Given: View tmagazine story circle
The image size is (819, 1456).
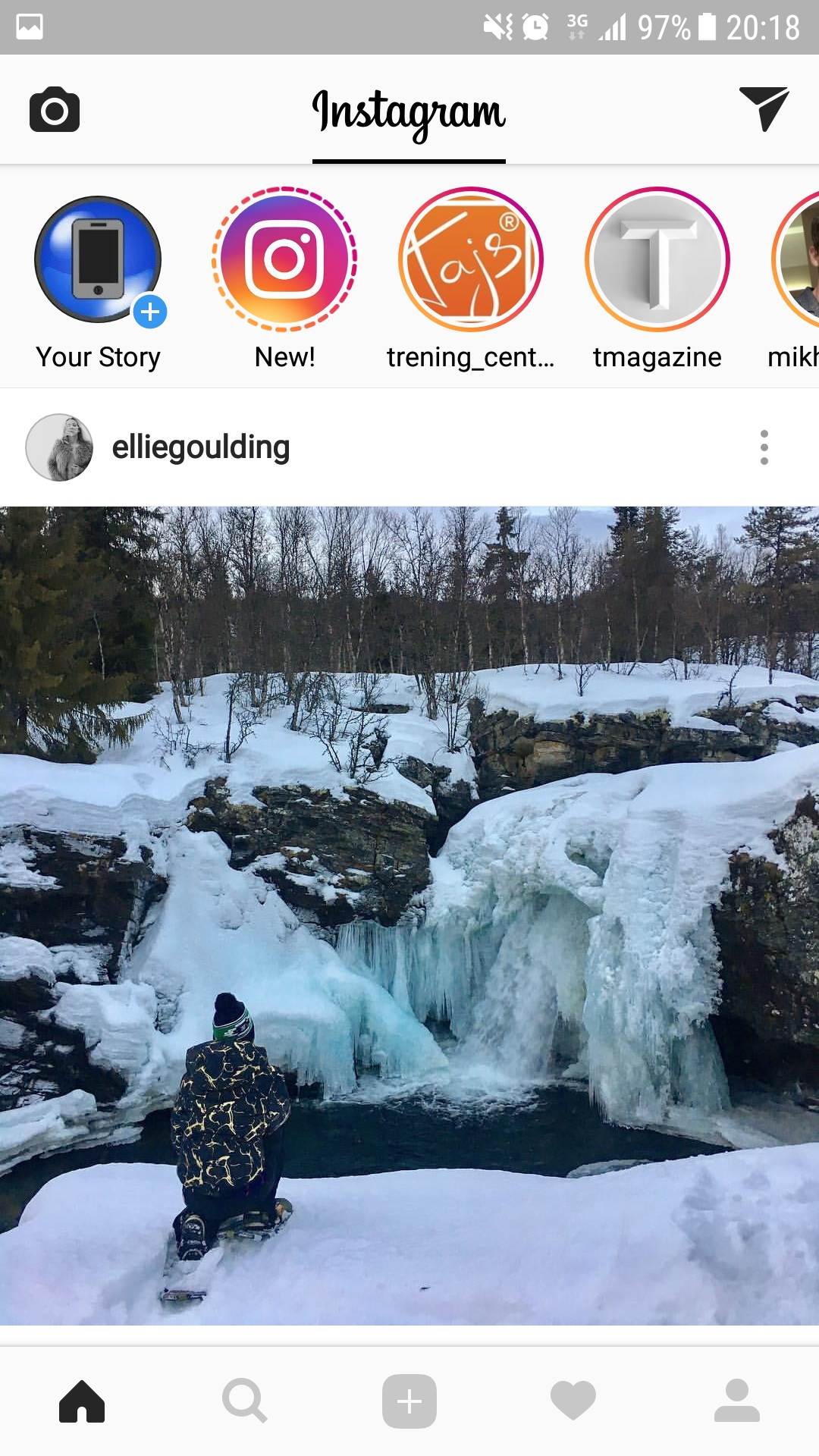Looking at the screenshot, I should click(657, 259).
